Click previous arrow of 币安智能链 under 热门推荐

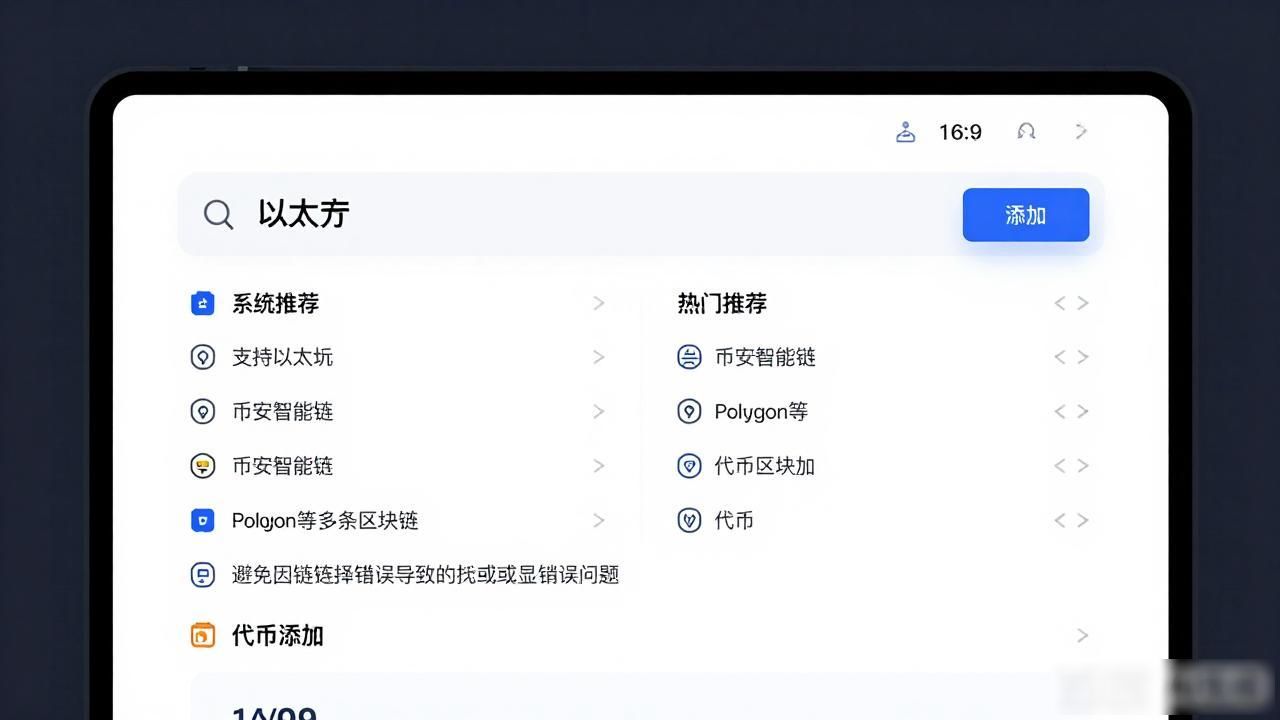coord(1060,357)
